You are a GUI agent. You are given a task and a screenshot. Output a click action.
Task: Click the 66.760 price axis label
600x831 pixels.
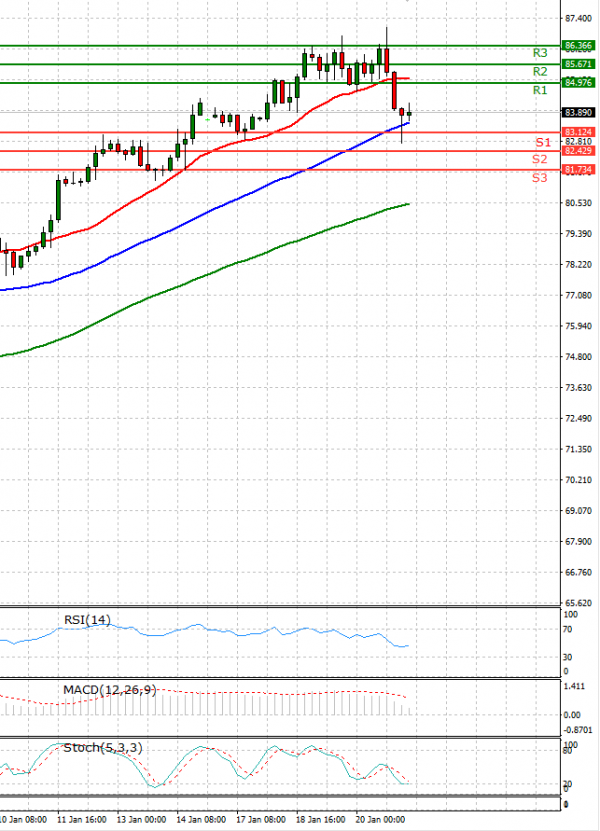578,572
